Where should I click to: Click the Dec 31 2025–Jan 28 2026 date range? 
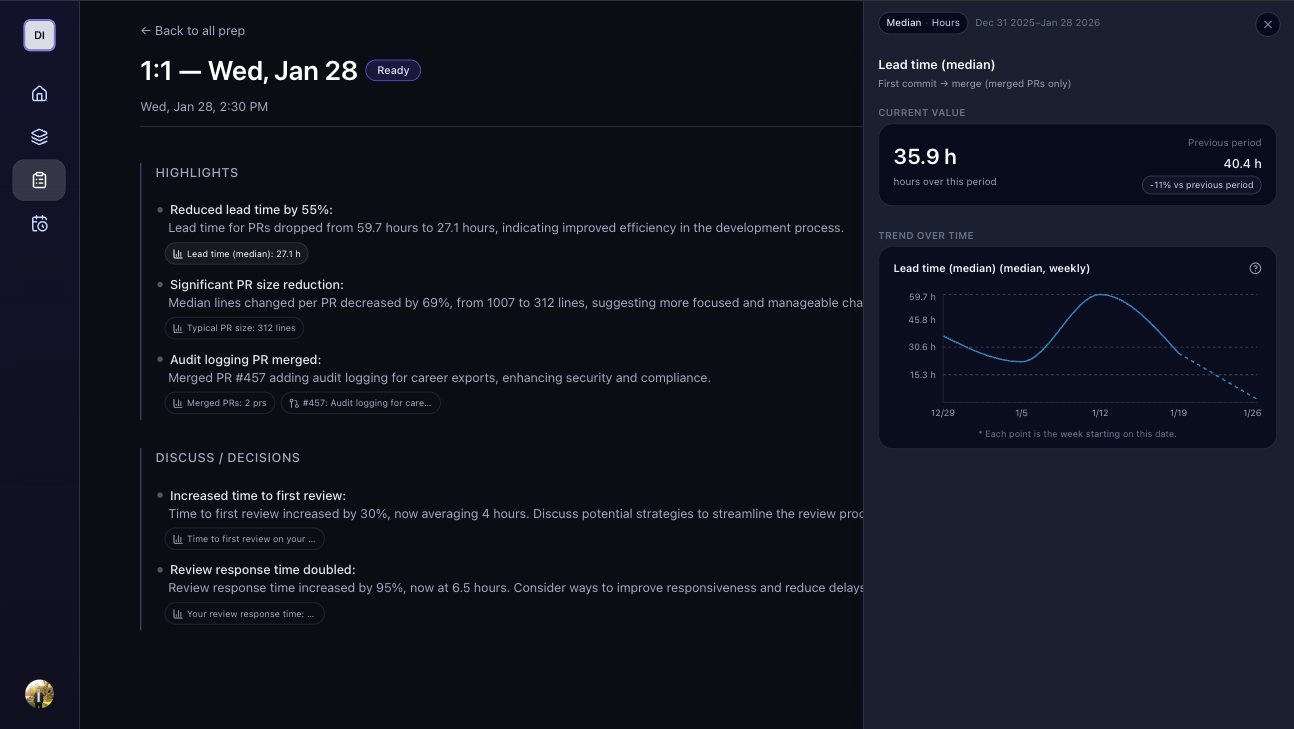(x=1037, y=23)
